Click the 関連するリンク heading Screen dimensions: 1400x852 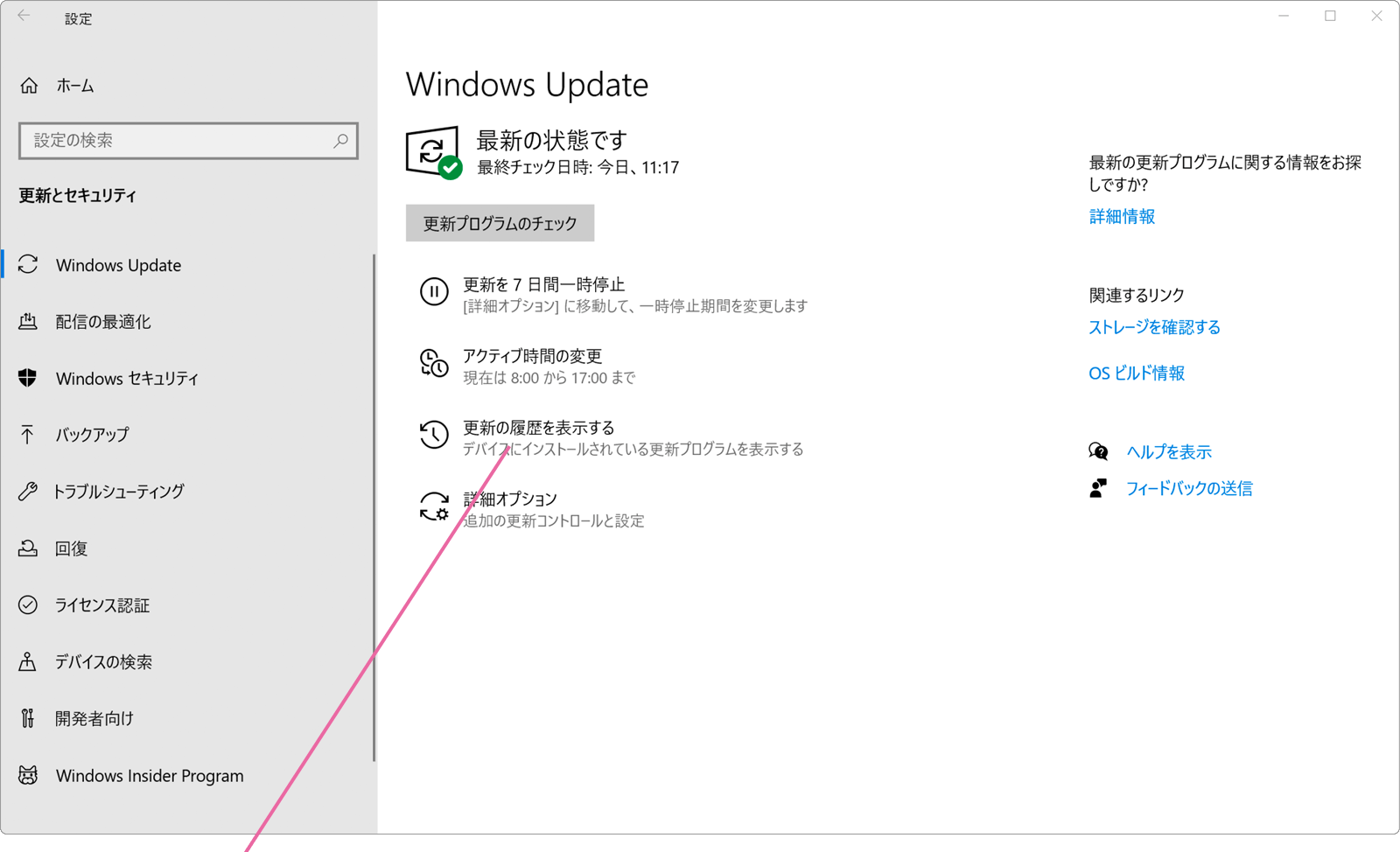click(x=1136, y=295)
